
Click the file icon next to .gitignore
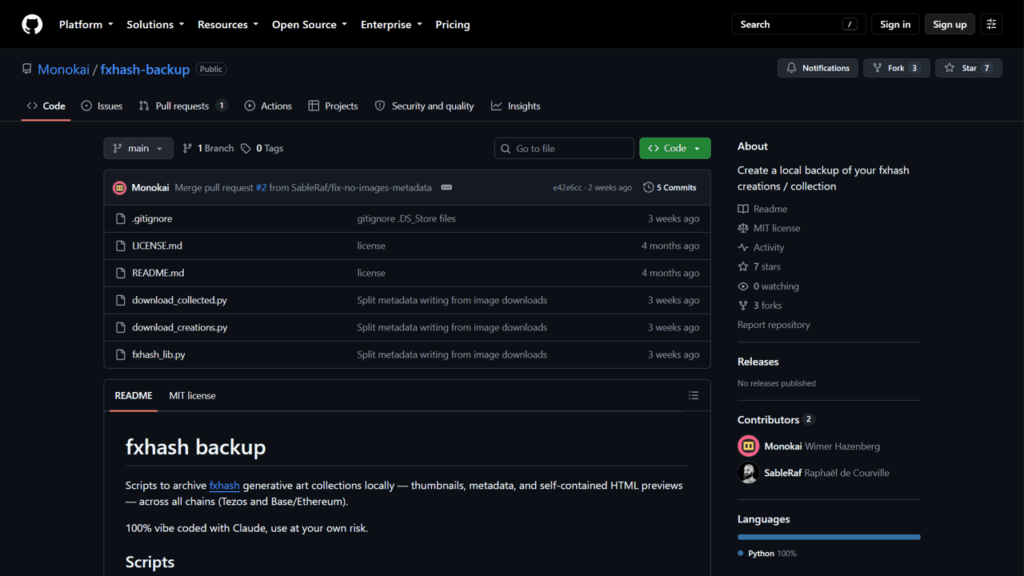[120, 219]
